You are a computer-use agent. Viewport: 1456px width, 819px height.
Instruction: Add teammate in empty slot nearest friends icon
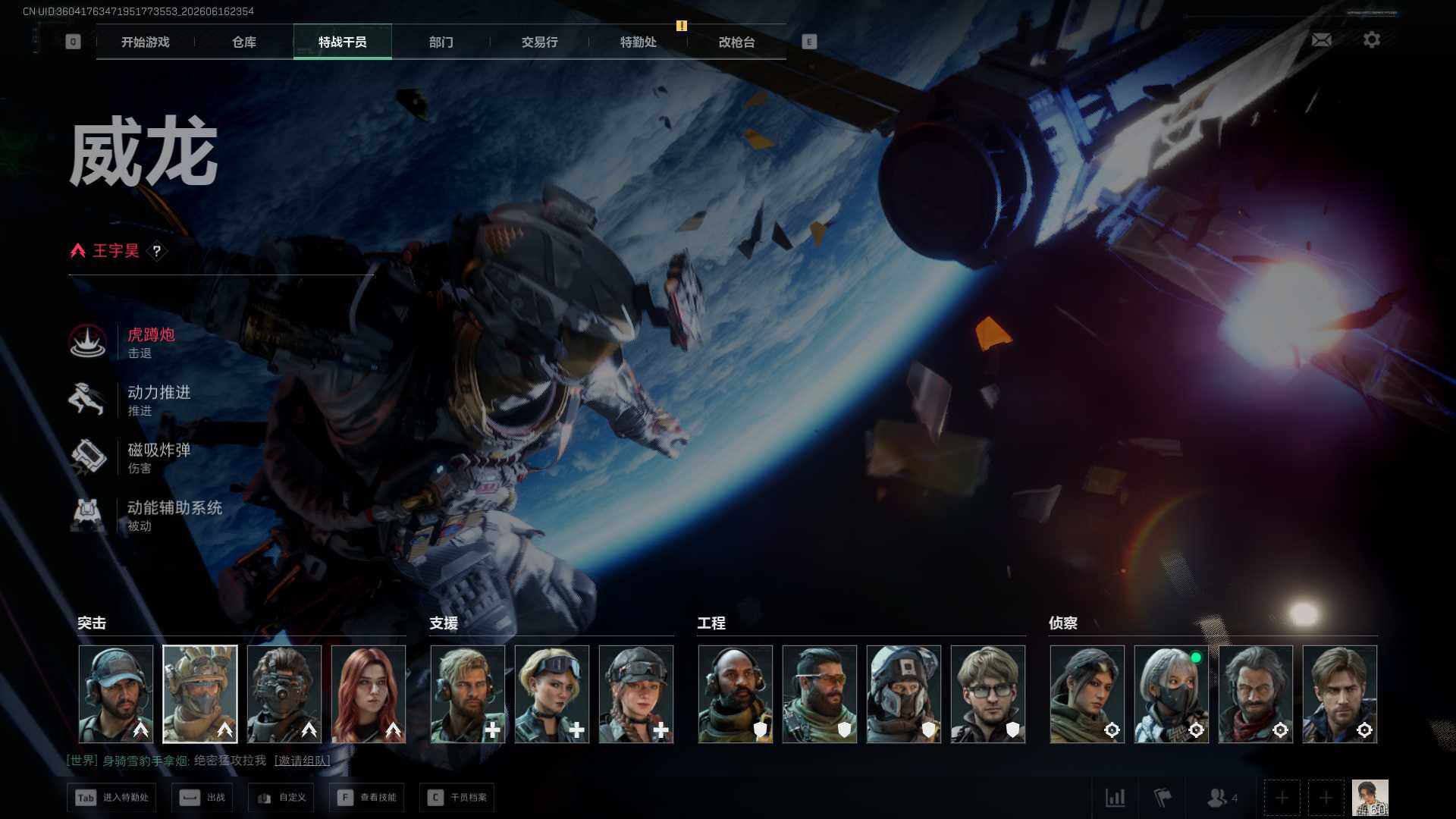point(1282,798)
